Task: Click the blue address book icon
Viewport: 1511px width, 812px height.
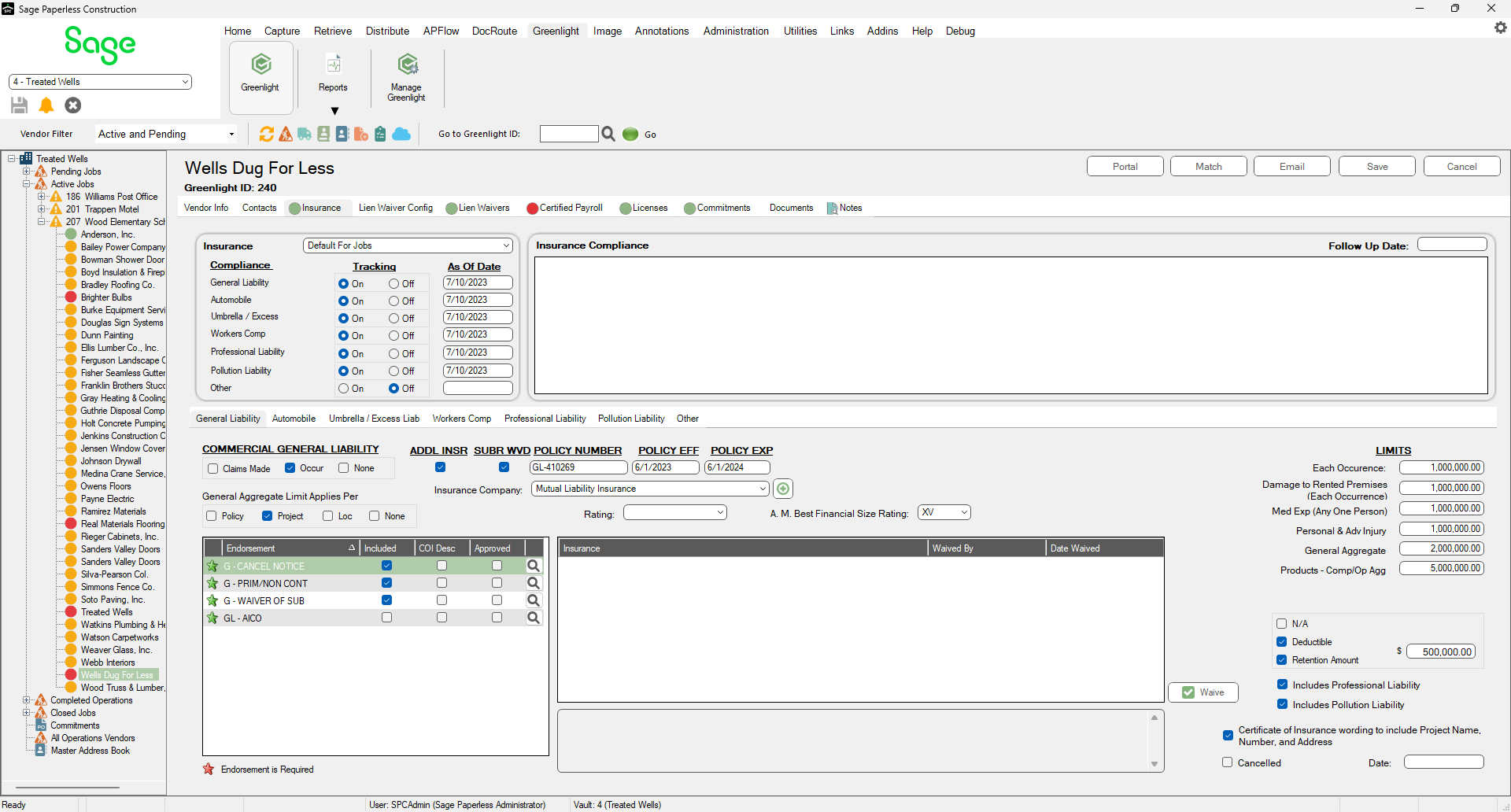Action: coord(342,134)
